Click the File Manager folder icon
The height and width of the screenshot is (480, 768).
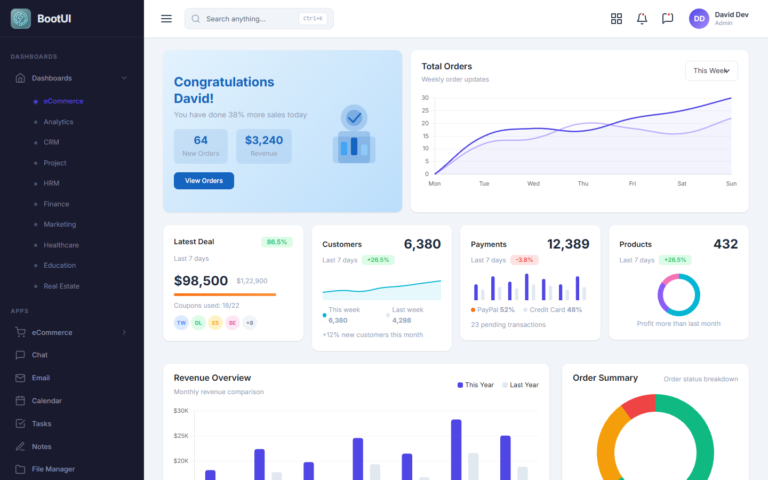20,469
